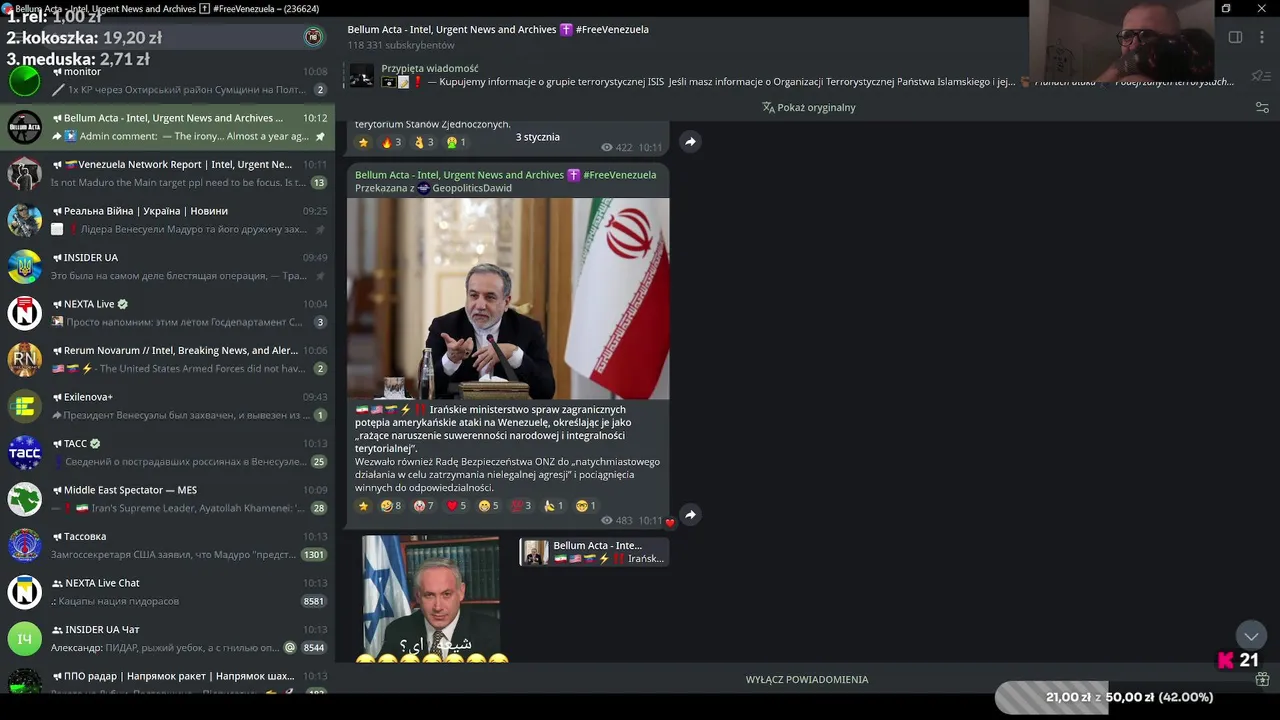Open Rerum Novarum channel chat

[x=167, y=360]
